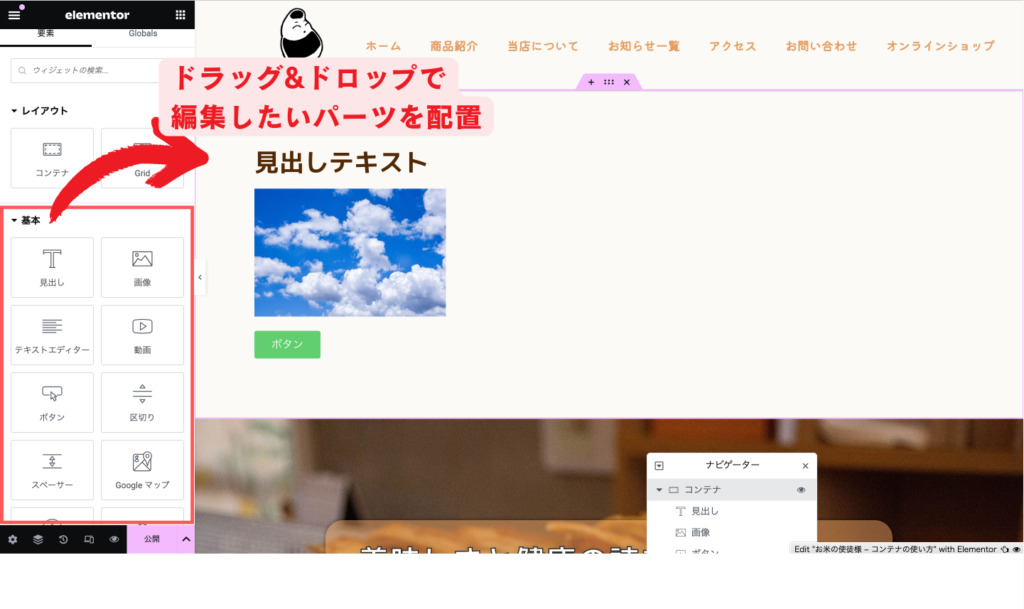
Task: Open the アクセス menu item
Action: click(733, 46)
